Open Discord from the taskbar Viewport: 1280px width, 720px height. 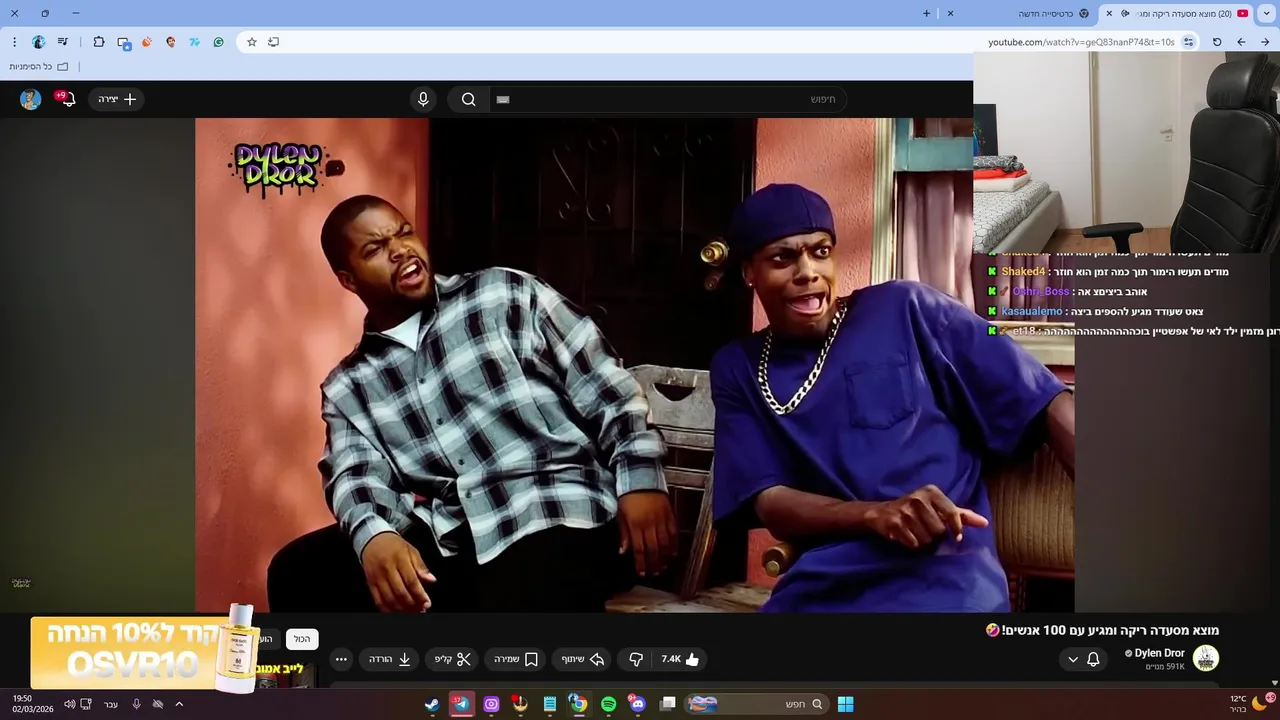click(x=638, y=704)
